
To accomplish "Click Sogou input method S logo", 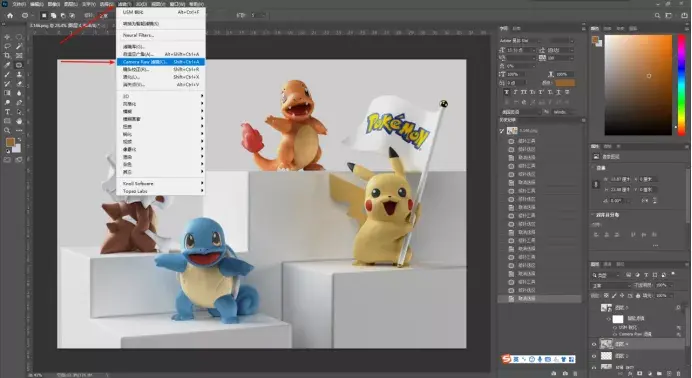I will [x=506, y=359].
